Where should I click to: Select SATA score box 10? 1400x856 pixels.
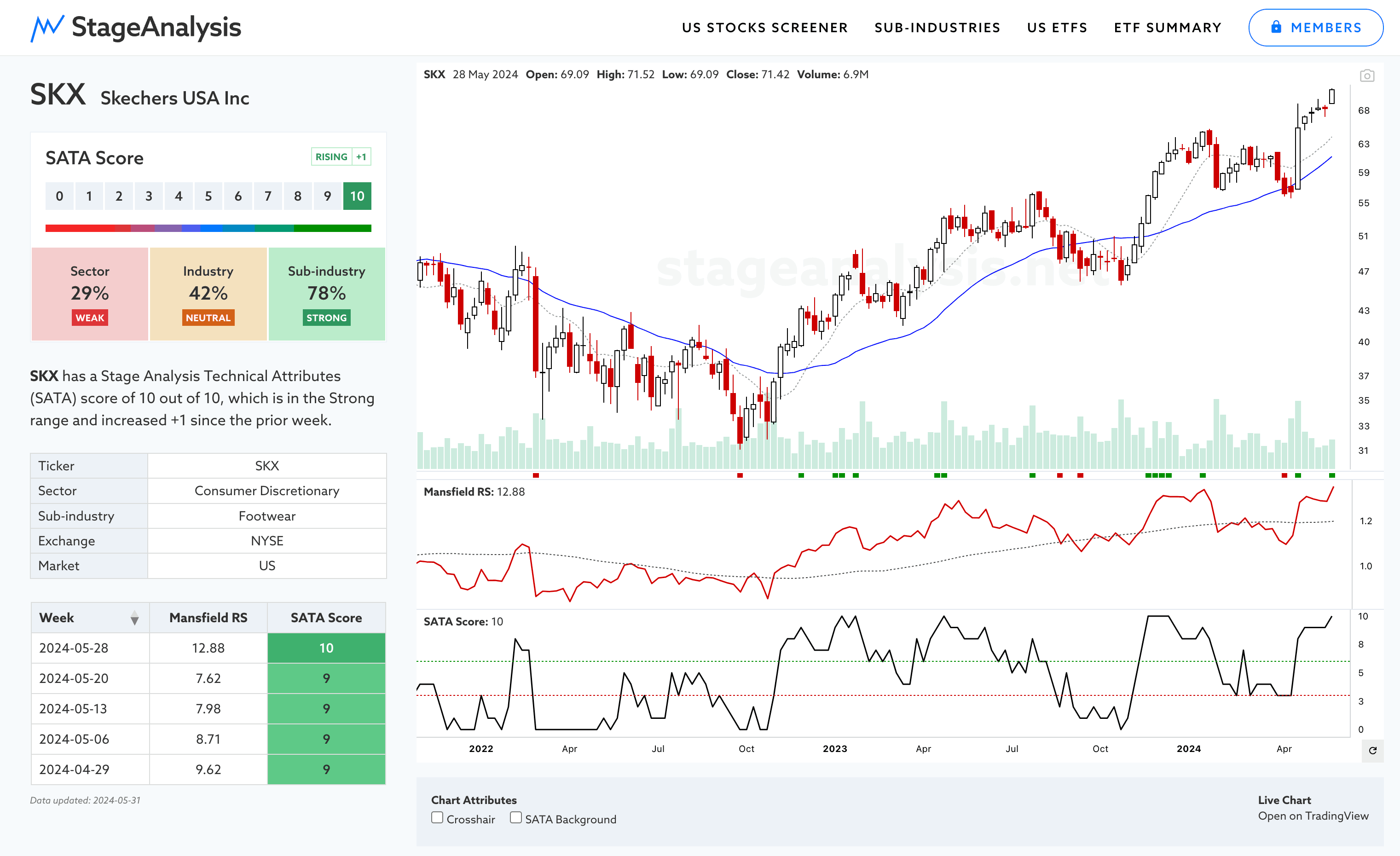[x=357, y=196]
